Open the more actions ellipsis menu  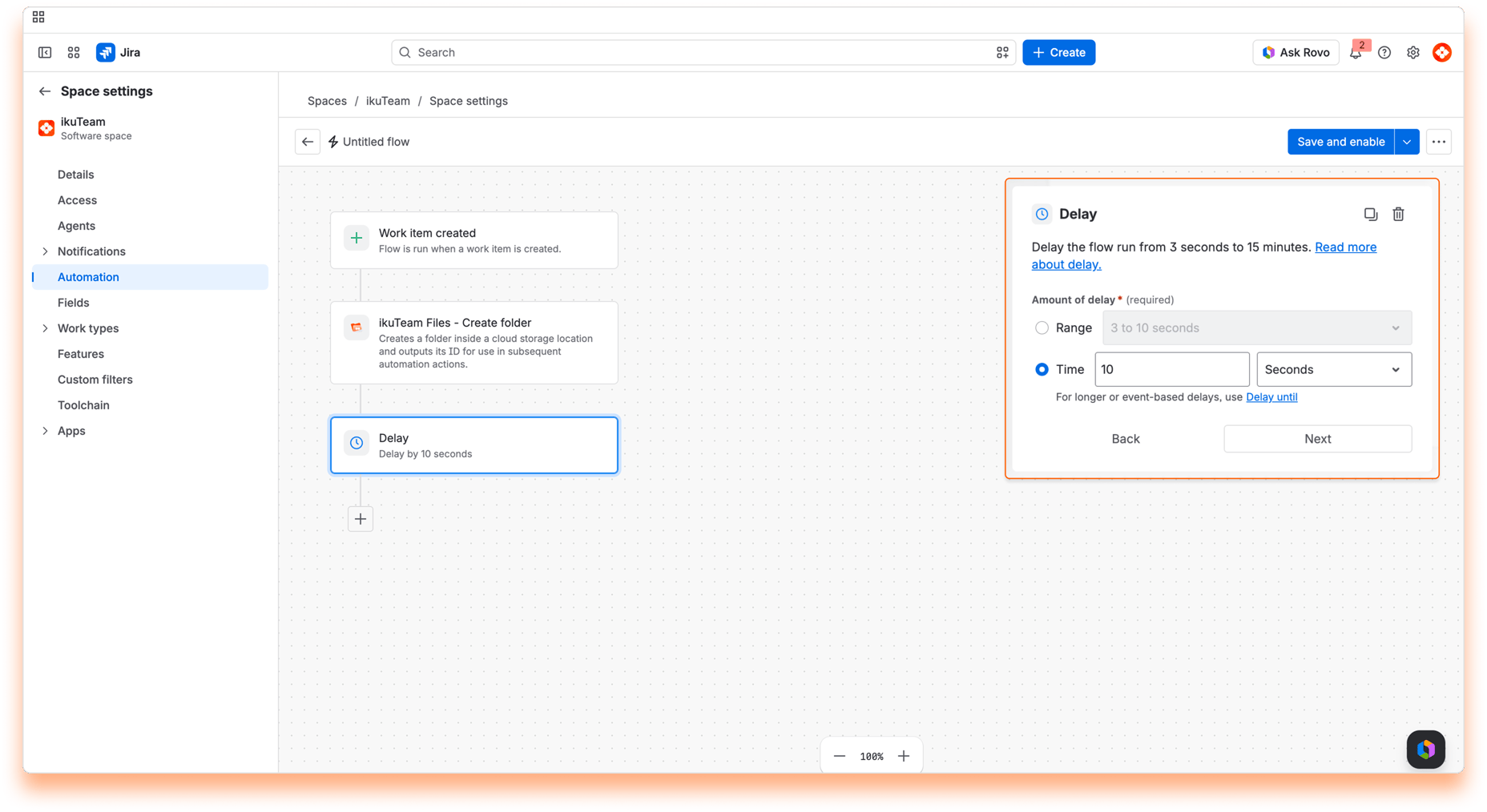[1439, 142]
